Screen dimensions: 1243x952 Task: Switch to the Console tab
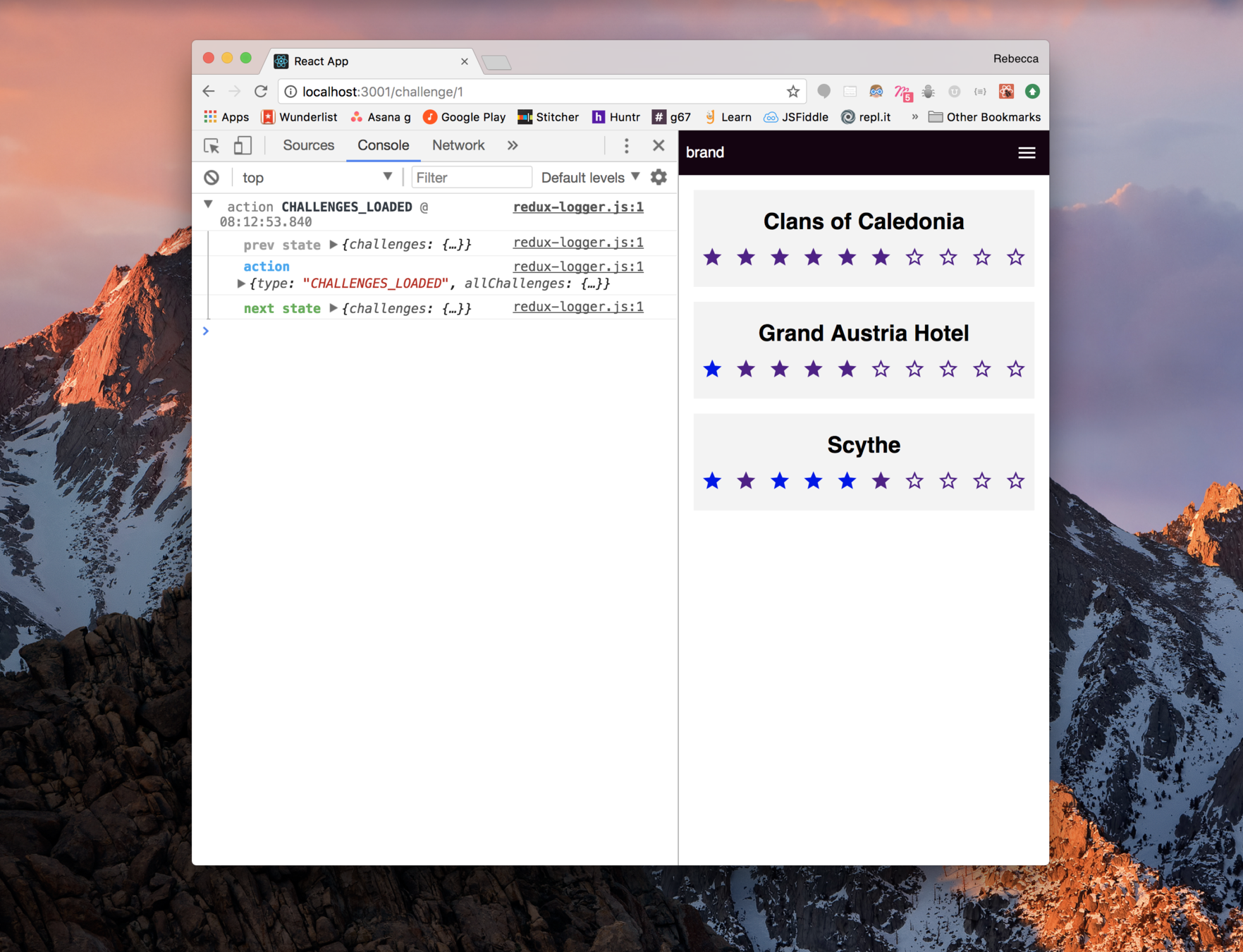point(383,145)
